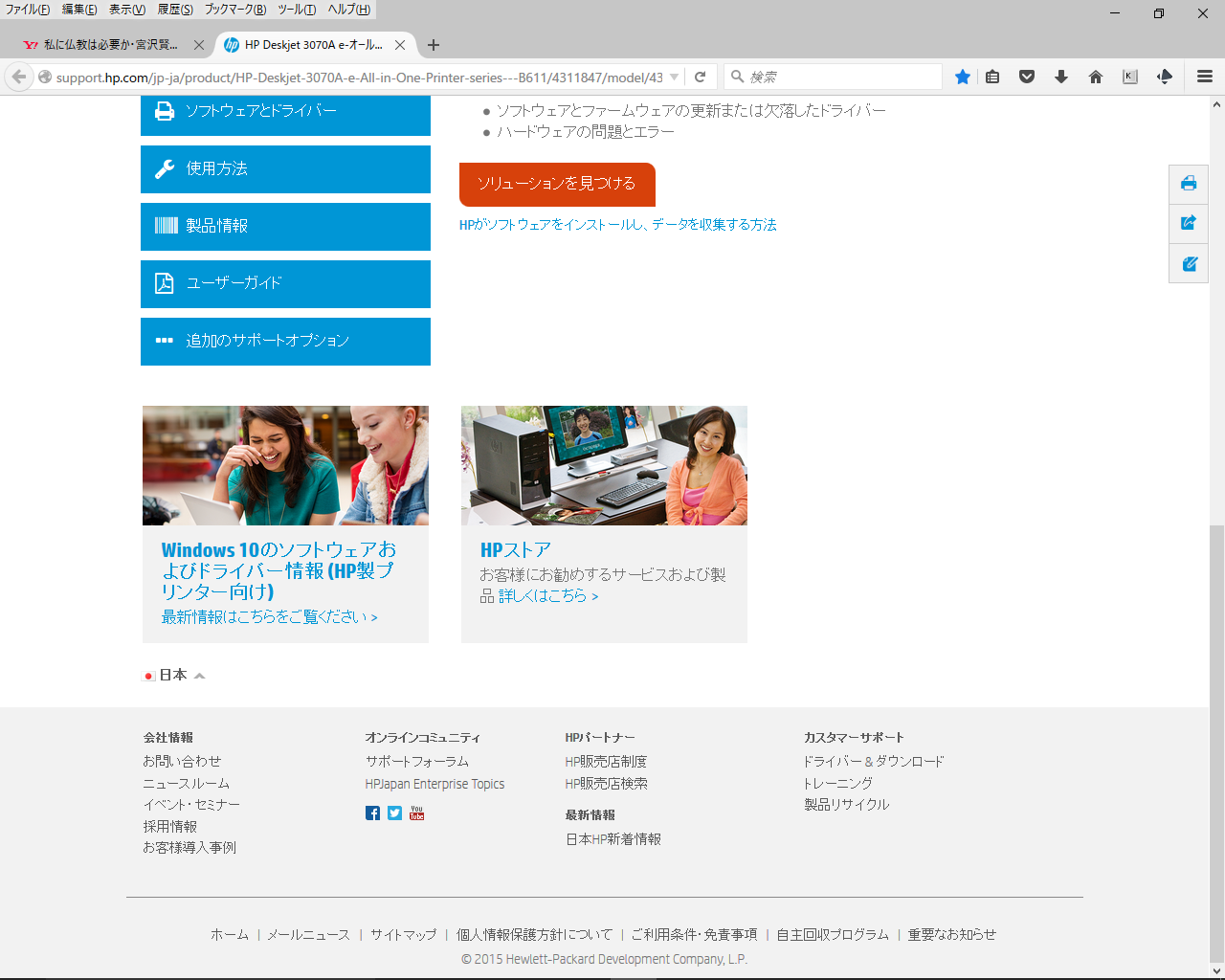Open HP販売店制度 footer link
The width and height of the screenshot is (1225, 980).
point(606,762)
